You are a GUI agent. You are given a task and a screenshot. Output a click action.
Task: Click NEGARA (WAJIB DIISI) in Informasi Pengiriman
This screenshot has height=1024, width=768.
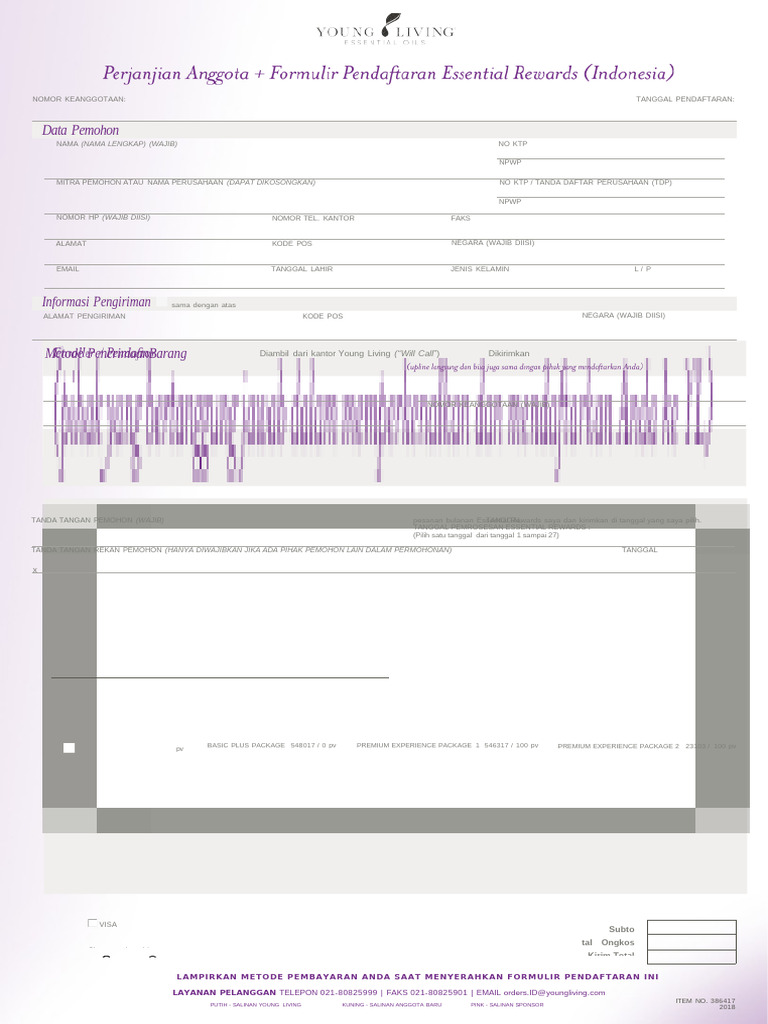coord(624,315)
